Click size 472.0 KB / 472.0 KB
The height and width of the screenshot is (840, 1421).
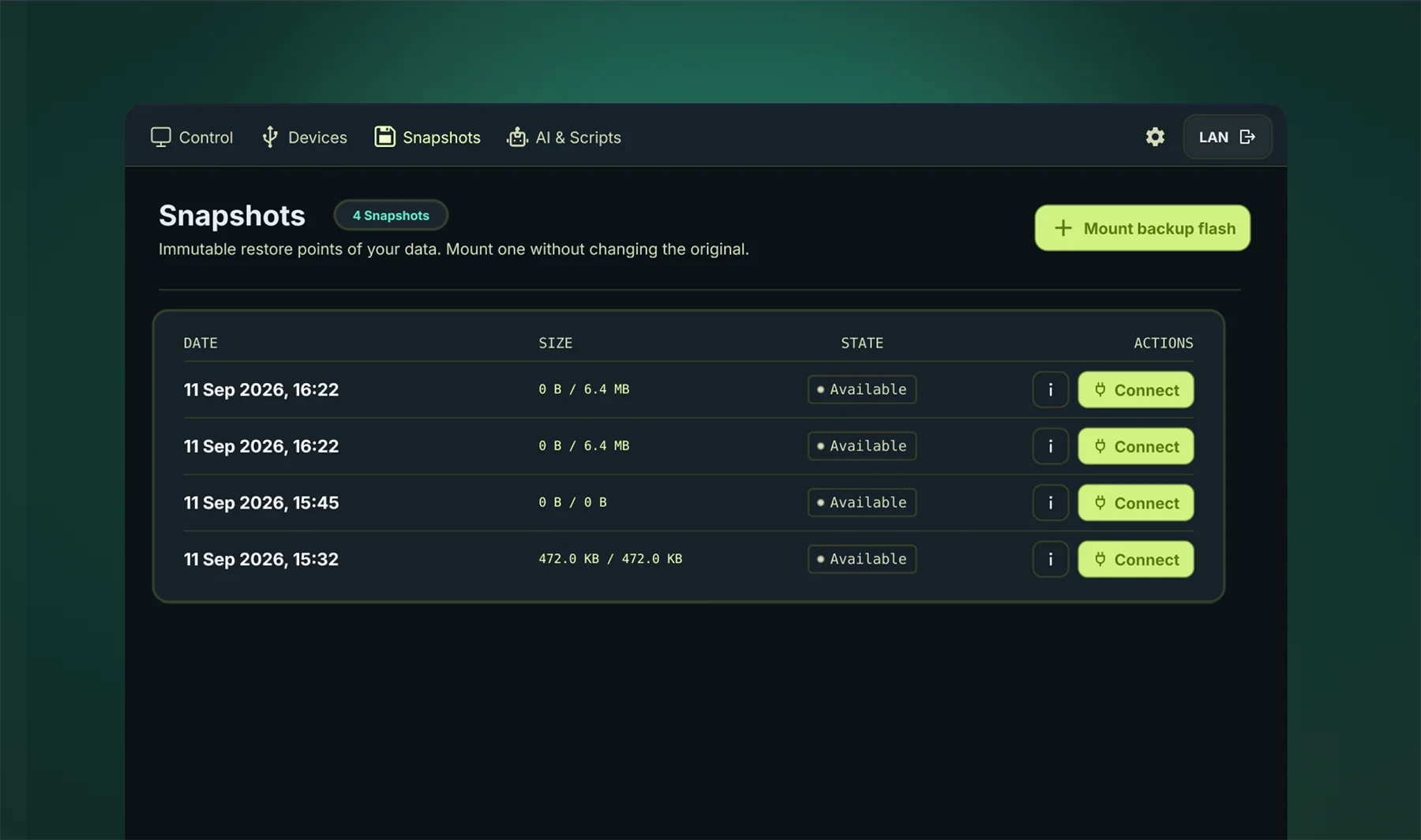(x=610, y=559)
